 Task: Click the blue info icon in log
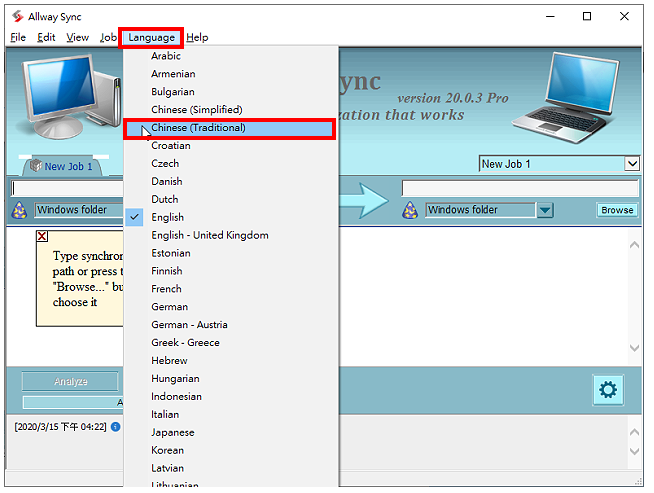click(116, 427)
